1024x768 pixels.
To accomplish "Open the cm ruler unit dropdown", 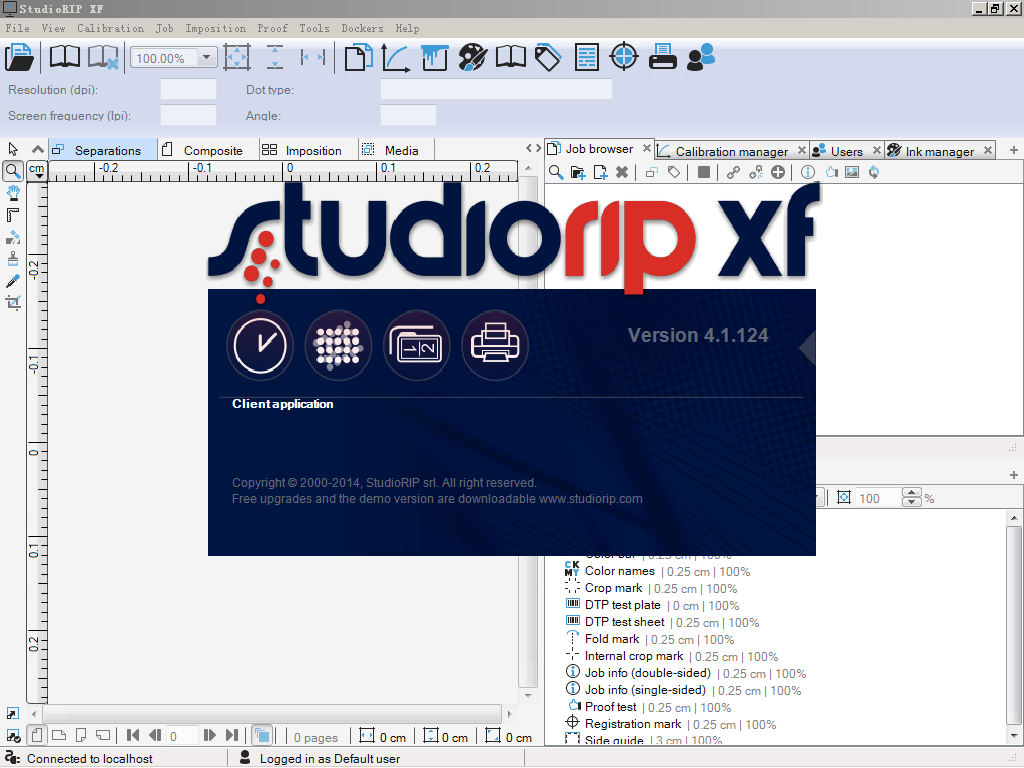I will (38, 170).
